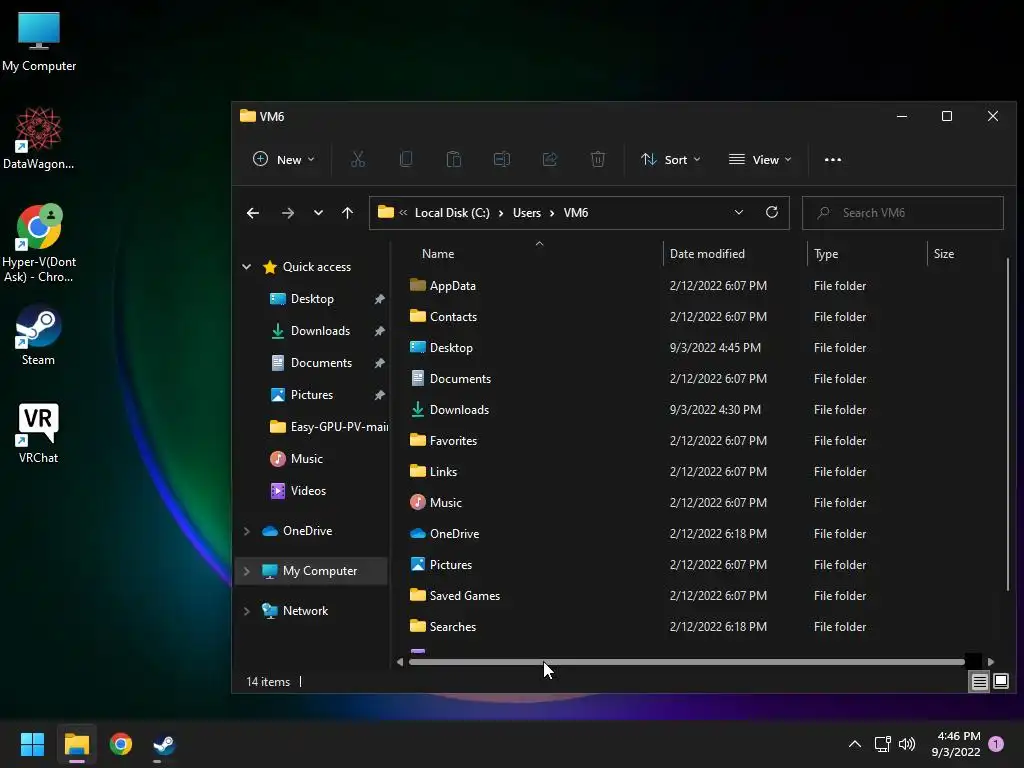Open Windows Start menu

coord(32,744)
